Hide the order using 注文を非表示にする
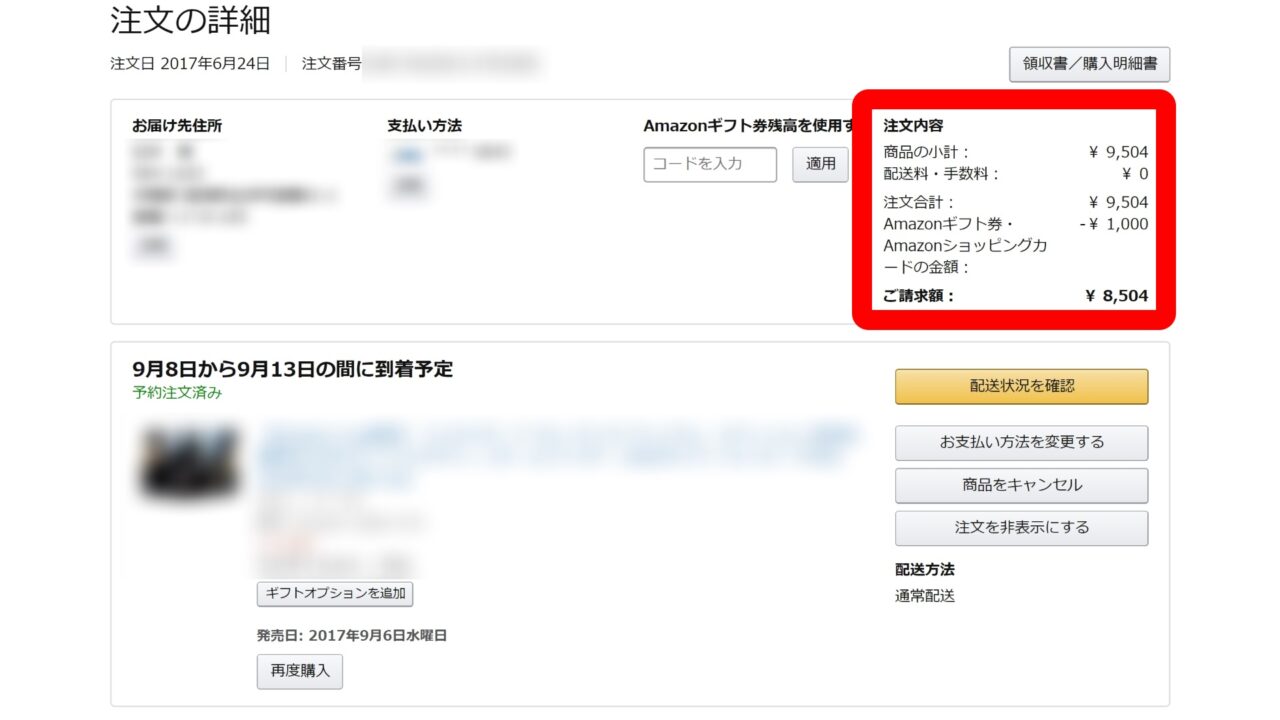This screenshot has width=1280, height=720. pyautogui.click(x=1021, y=527)
